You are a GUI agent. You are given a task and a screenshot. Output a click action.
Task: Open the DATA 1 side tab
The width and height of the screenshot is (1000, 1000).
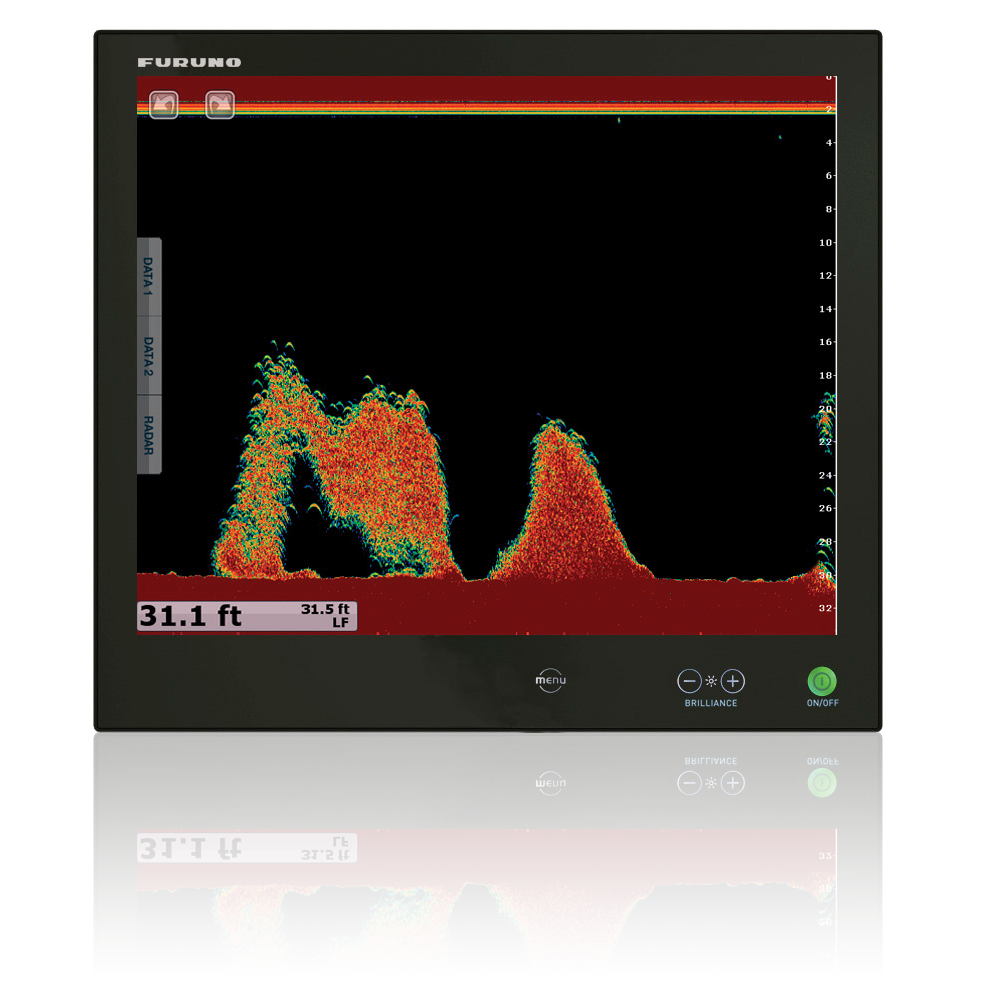coord(148,277)
